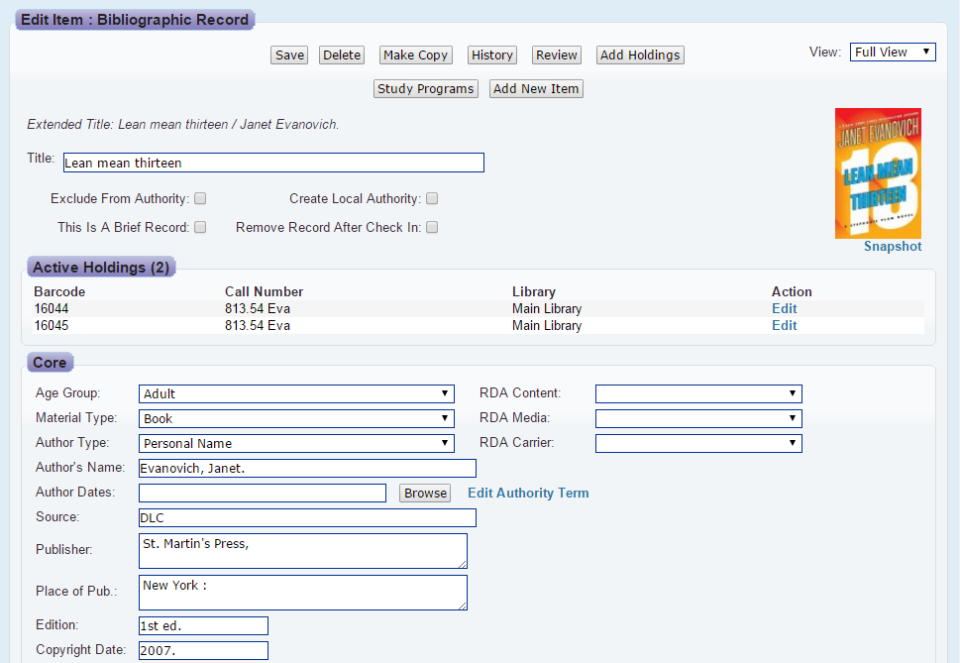
Task: Open the Author Type dropdown
Action: 296,443
